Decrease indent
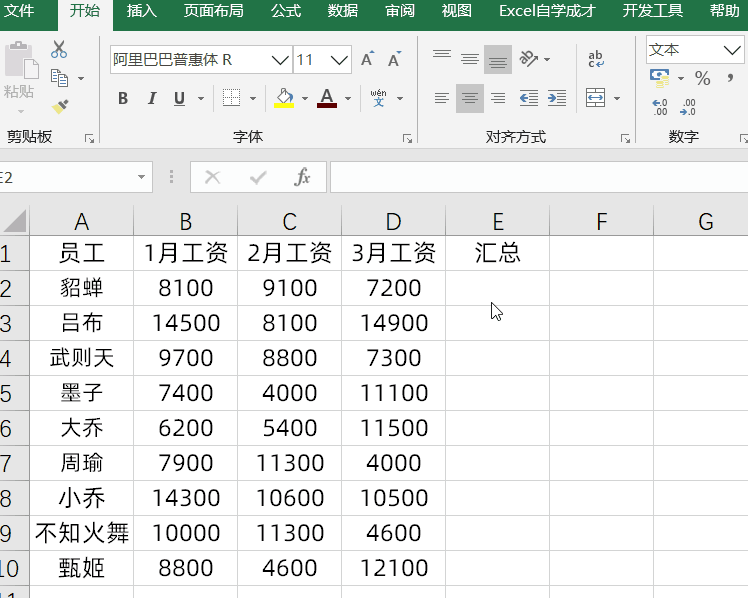The image size is (748, 598). [529, 98]
